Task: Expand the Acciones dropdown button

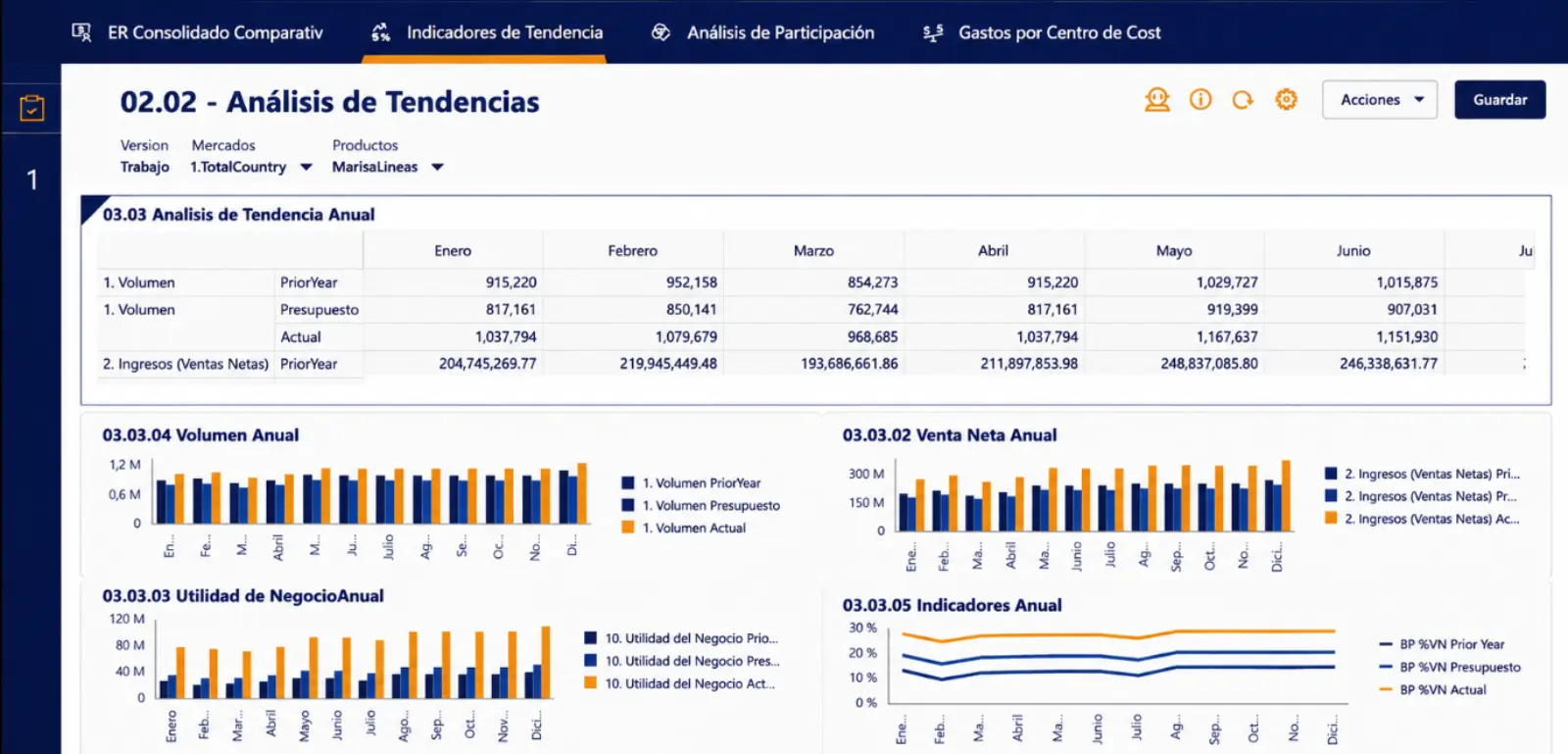Action: [1380, 100]
